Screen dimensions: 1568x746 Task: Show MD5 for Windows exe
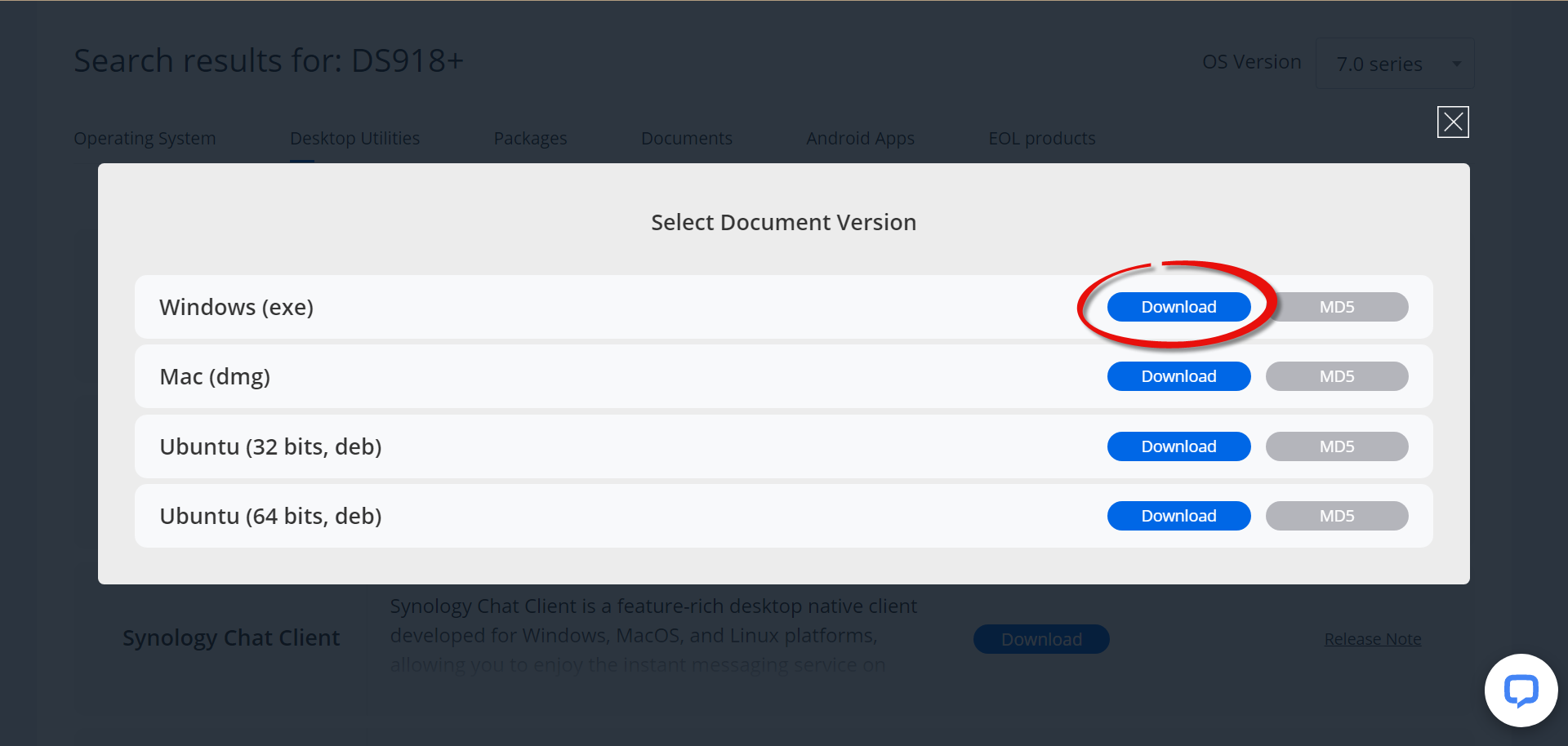pyautogui.click(x=1337, y=306)
